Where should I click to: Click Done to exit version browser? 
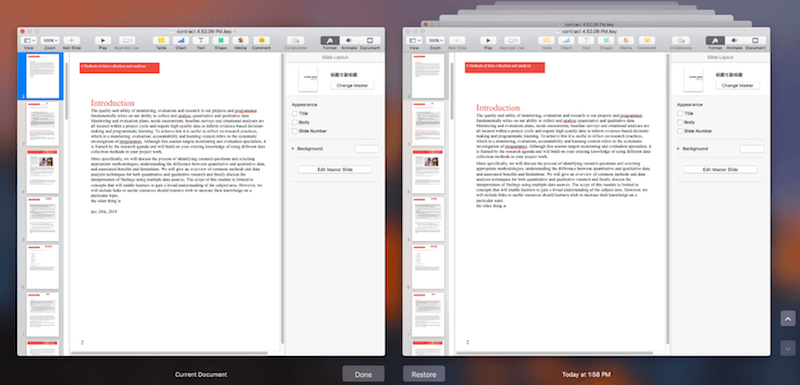click(363, 374)
